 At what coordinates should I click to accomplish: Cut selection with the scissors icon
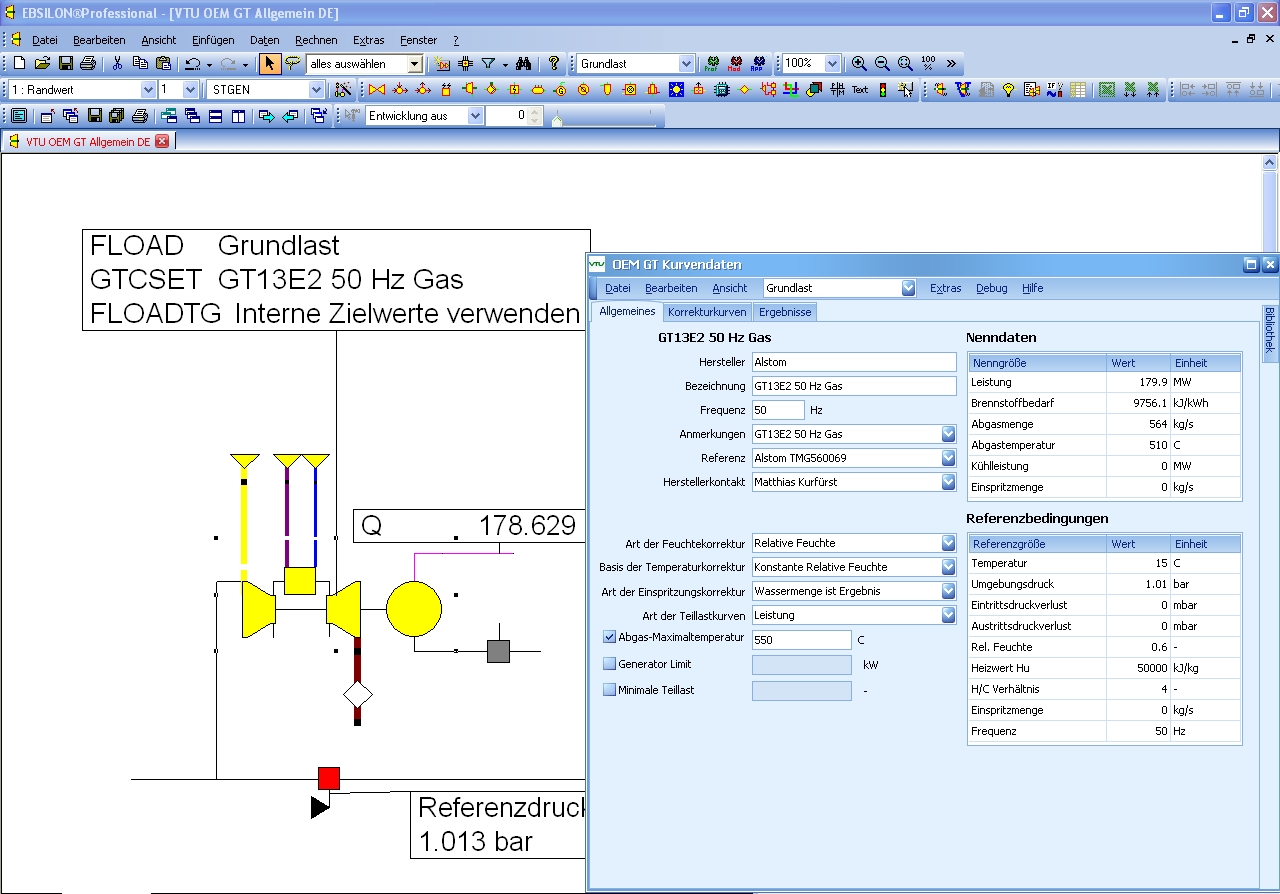coord(117,64)
